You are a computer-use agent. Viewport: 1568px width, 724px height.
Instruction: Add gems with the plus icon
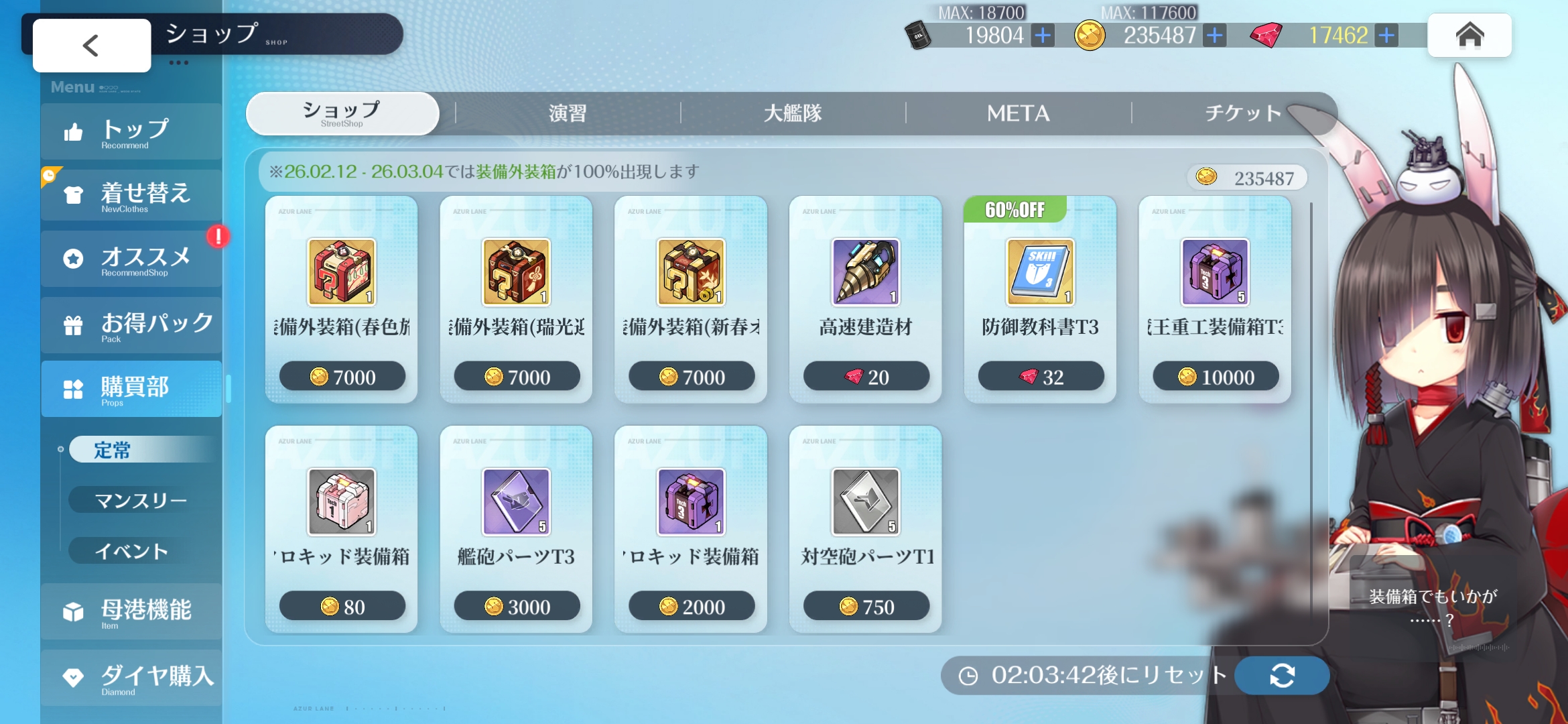click(1387, 35)
